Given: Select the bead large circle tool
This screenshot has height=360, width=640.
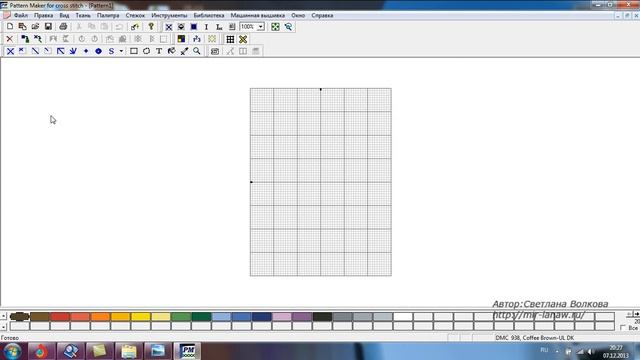Looking at the screenshot, I should (x=98, y=51).
